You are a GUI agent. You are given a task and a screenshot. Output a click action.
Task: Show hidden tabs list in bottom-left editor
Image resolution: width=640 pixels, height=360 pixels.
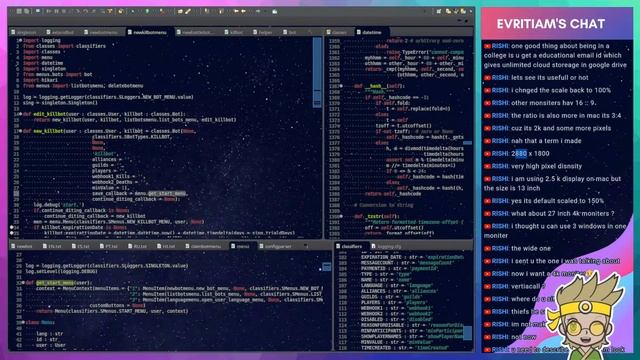coord(307,246)
